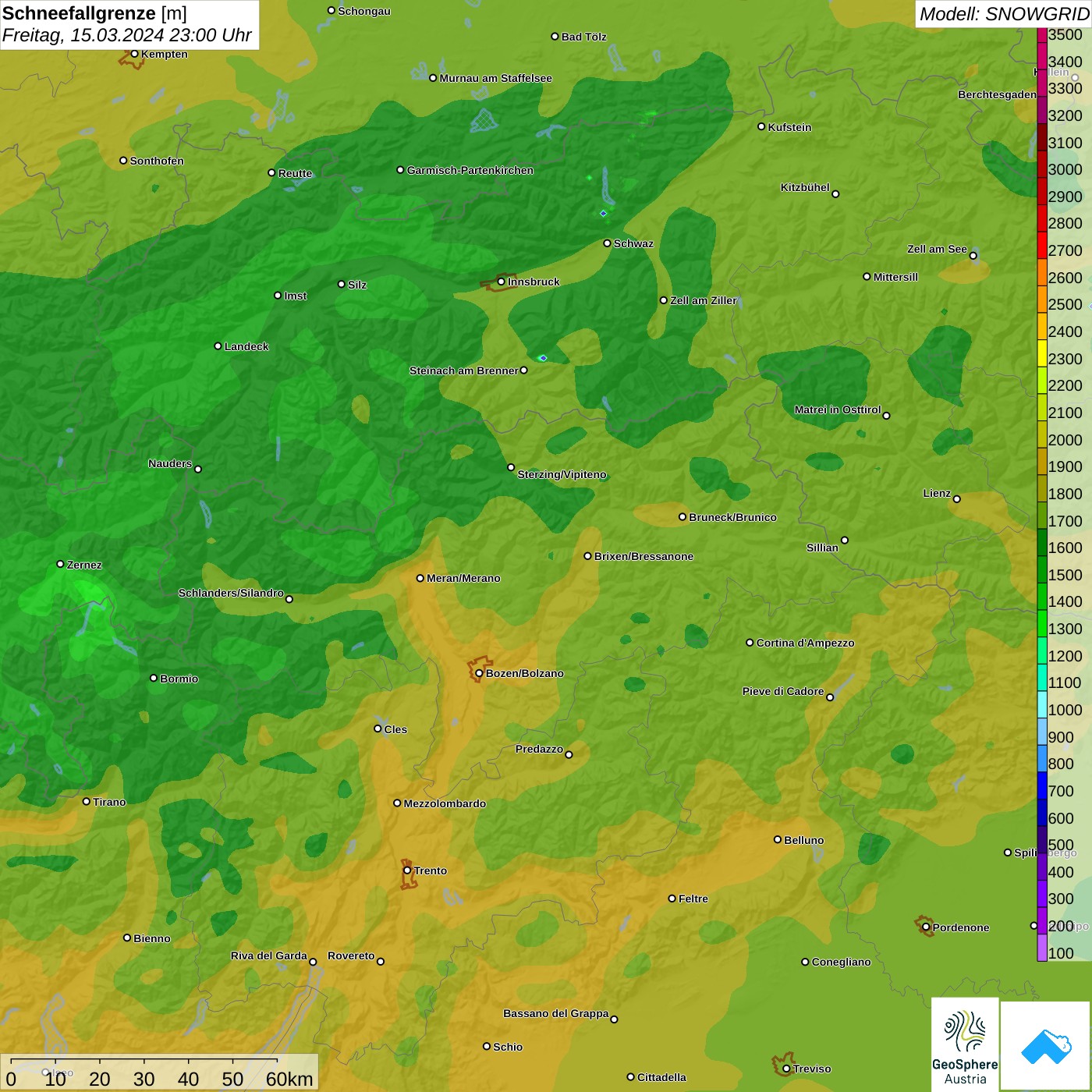Click the Zernez label
This screenshot has width=1092, height=1092.
tap(84, 565)
